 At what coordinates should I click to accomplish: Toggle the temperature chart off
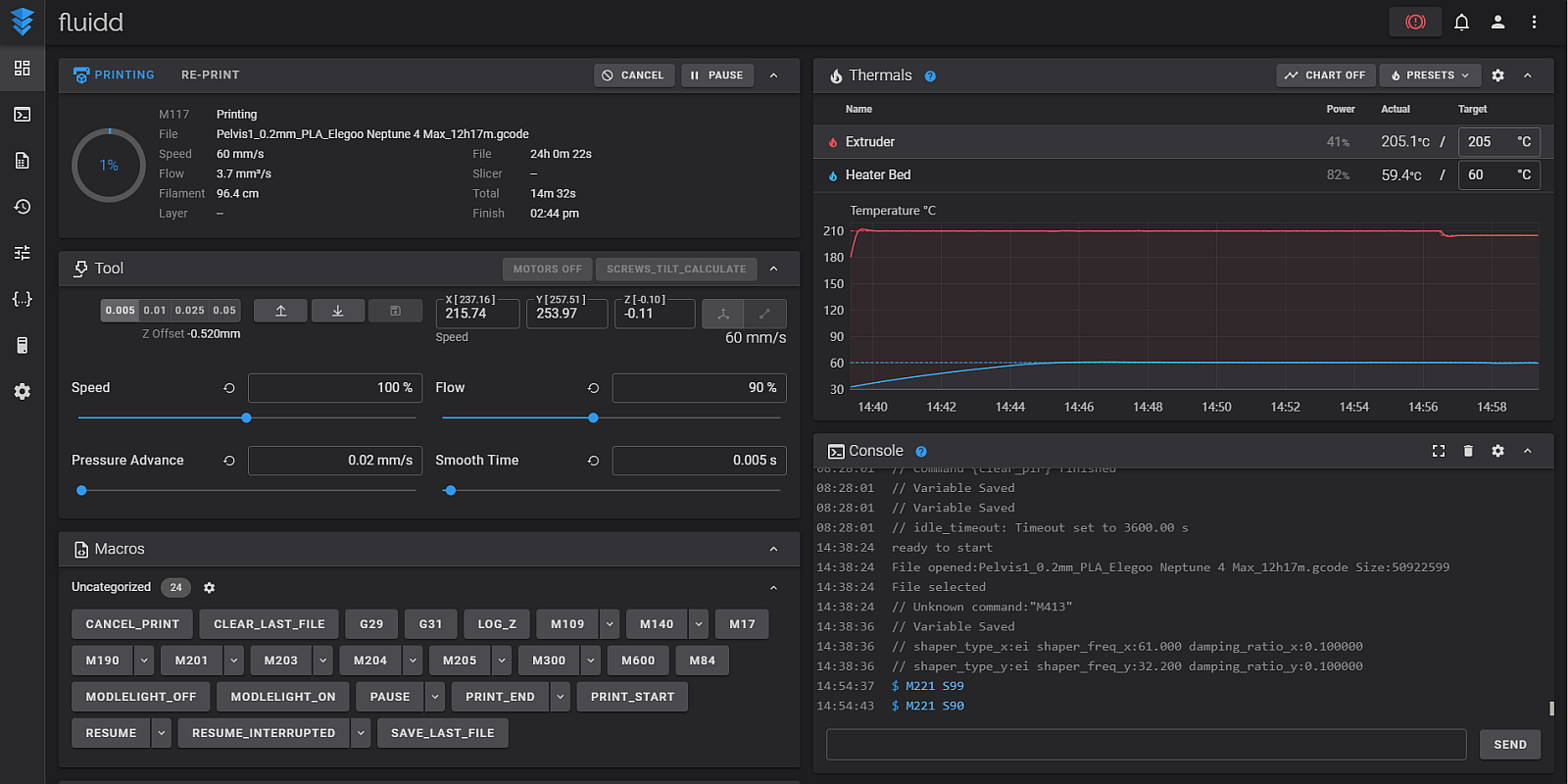click(x=1325, y=75)
